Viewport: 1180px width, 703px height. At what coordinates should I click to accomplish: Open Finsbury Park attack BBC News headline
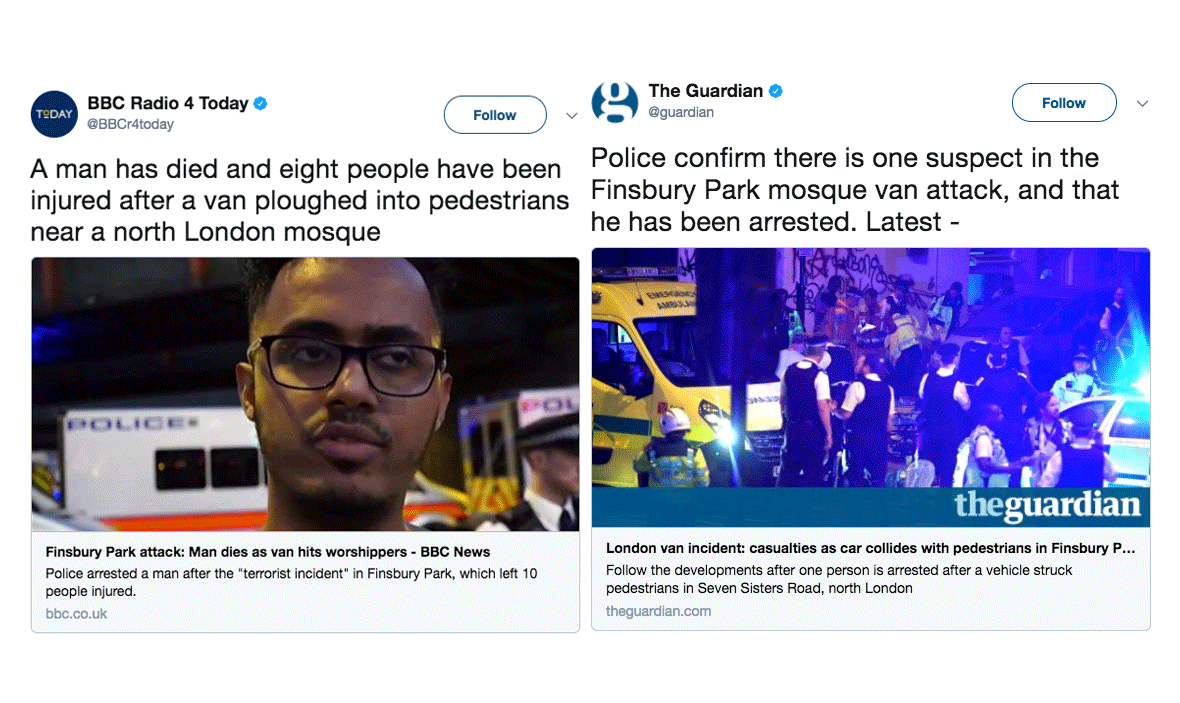(268, 552)
